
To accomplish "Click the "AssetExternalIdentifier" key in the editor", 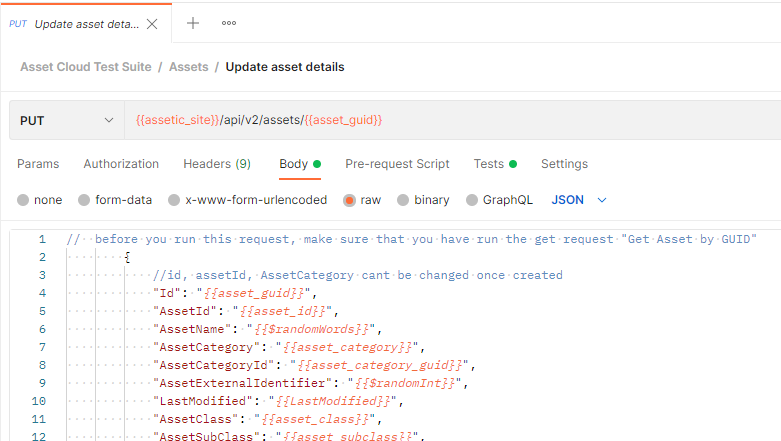I will pos(243,383).
